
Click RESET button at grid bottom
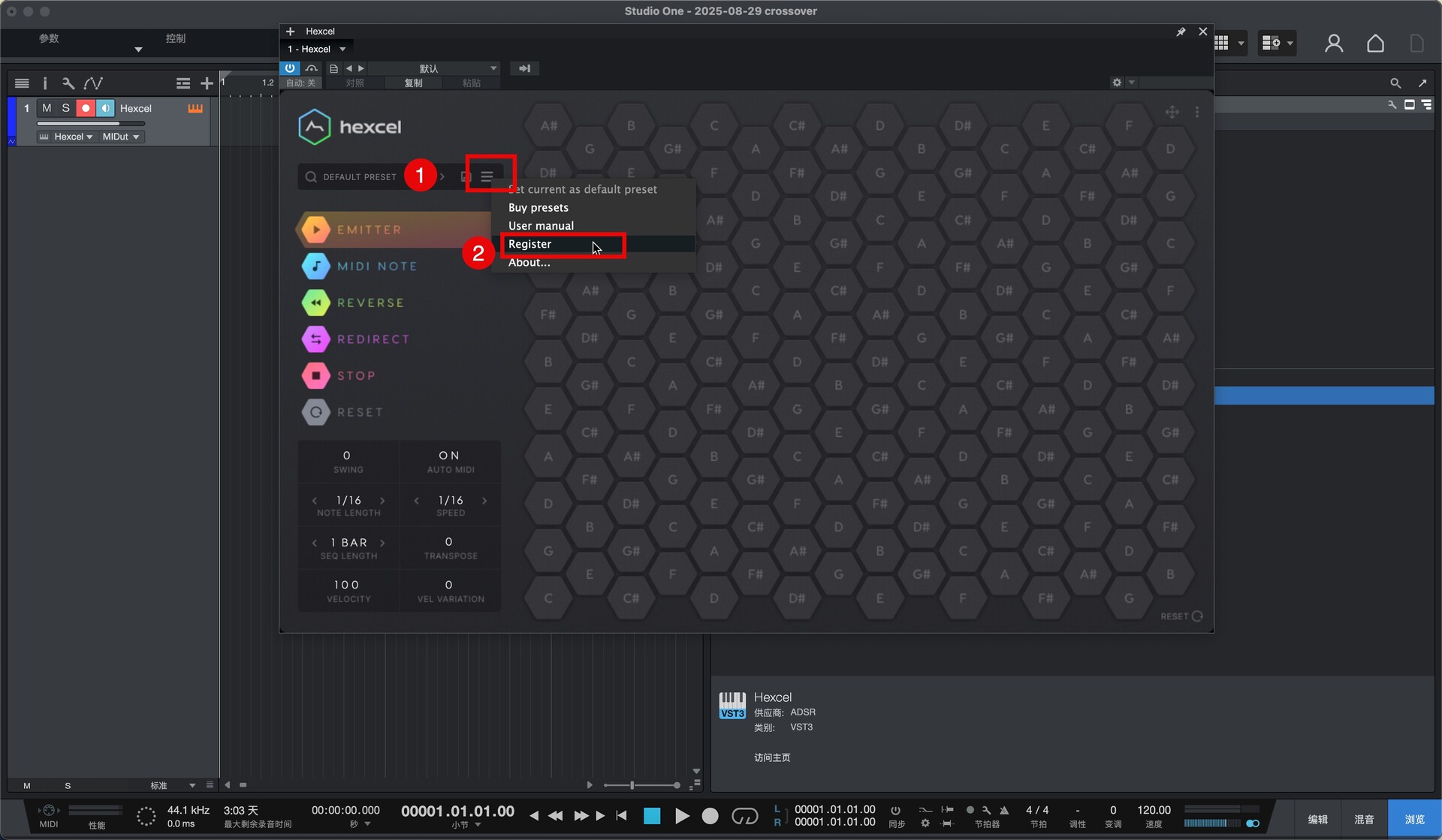(x=1181, y=616)
